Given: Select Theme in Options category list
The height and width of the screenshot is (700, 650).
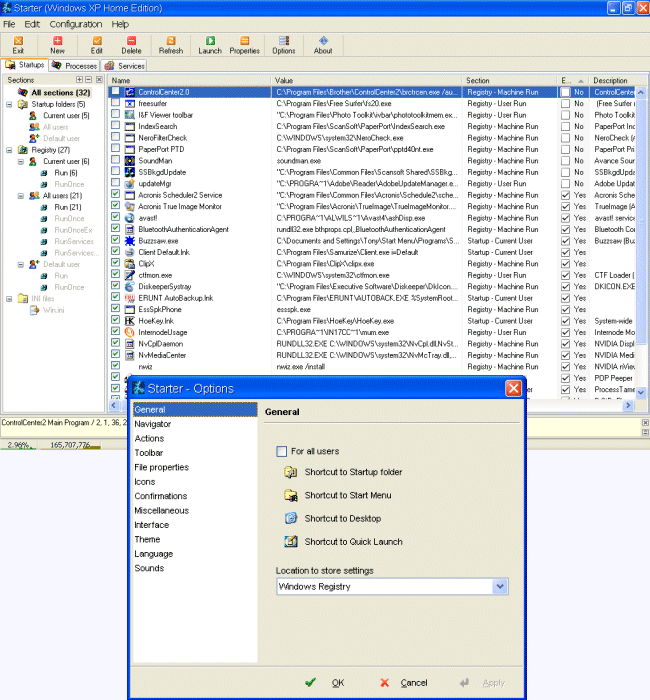Looking at the screenshot, I should [x=147, y=539].
